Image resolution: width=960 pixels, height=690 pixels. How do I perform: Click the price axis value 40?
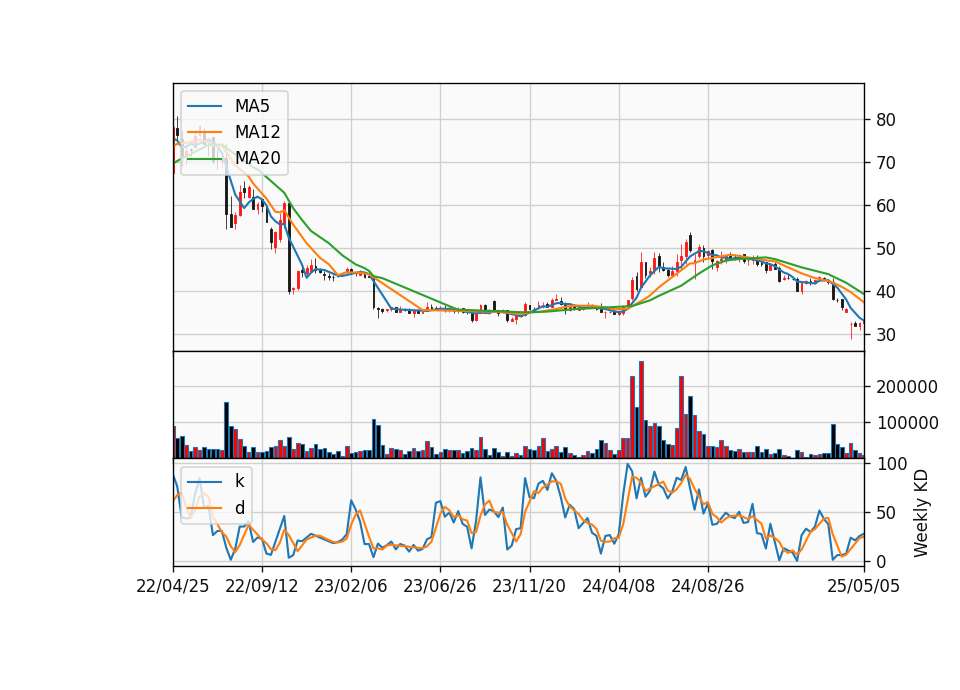tap(886, 292)
